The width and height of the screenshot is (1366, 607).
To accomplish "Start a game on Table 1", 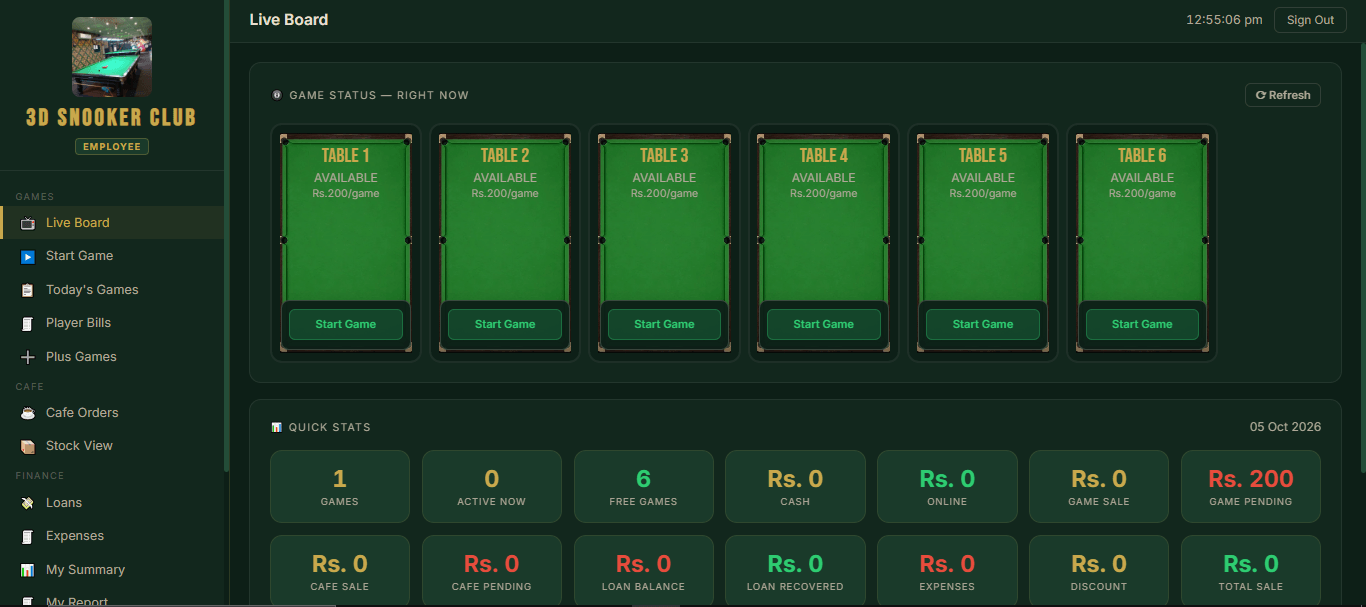I will [346, 324].
